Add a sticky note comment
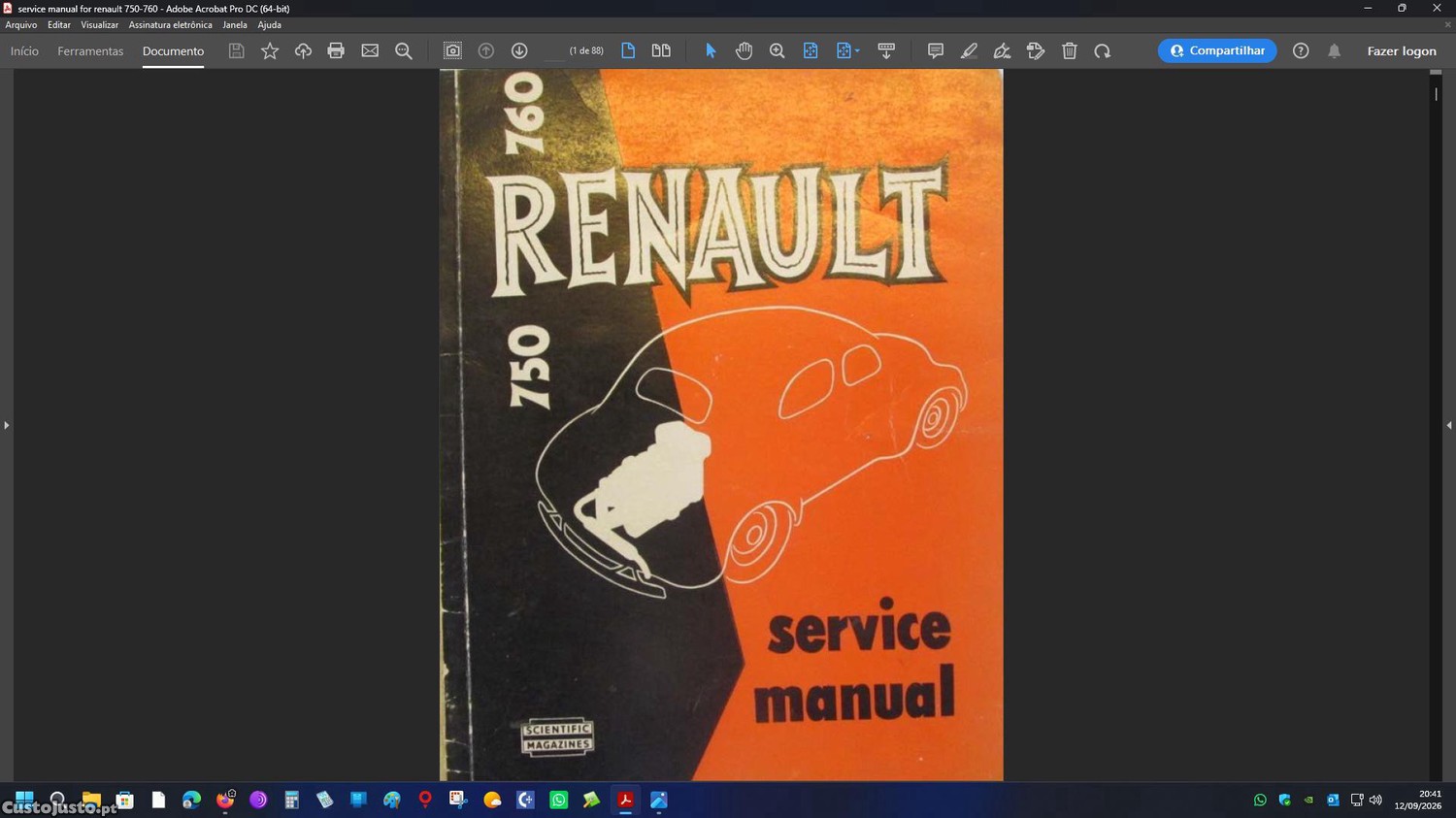1456x818 pixels. [935, 50]
